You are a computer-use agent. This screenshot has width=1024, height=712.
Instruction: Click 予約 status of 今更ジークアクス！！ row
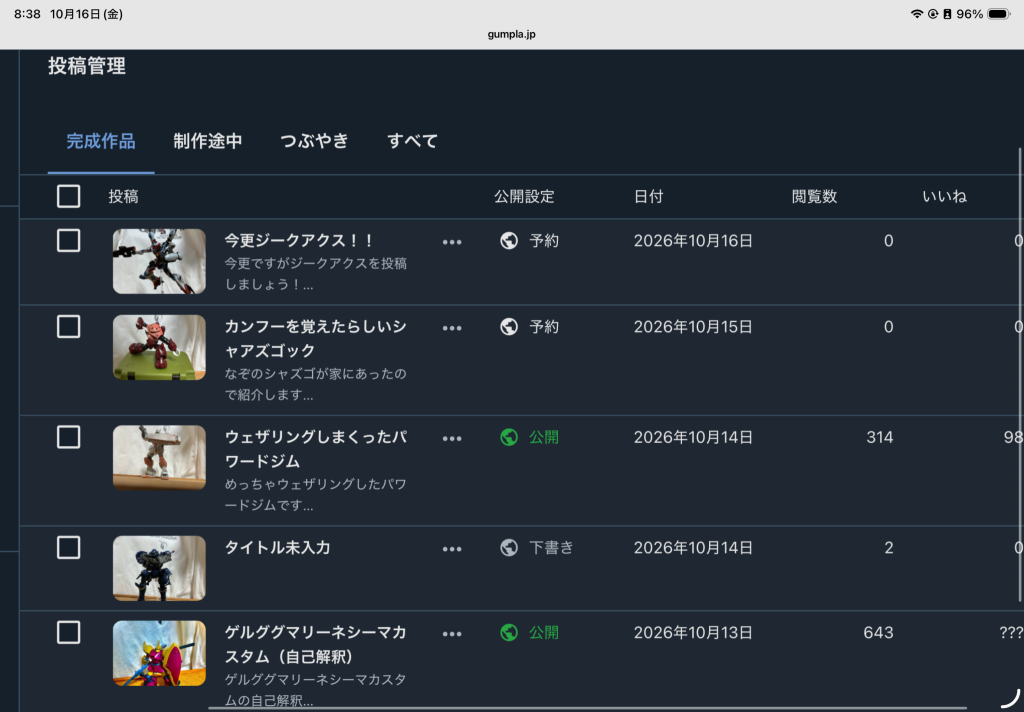pyautogui.click(x=544, y=241)
